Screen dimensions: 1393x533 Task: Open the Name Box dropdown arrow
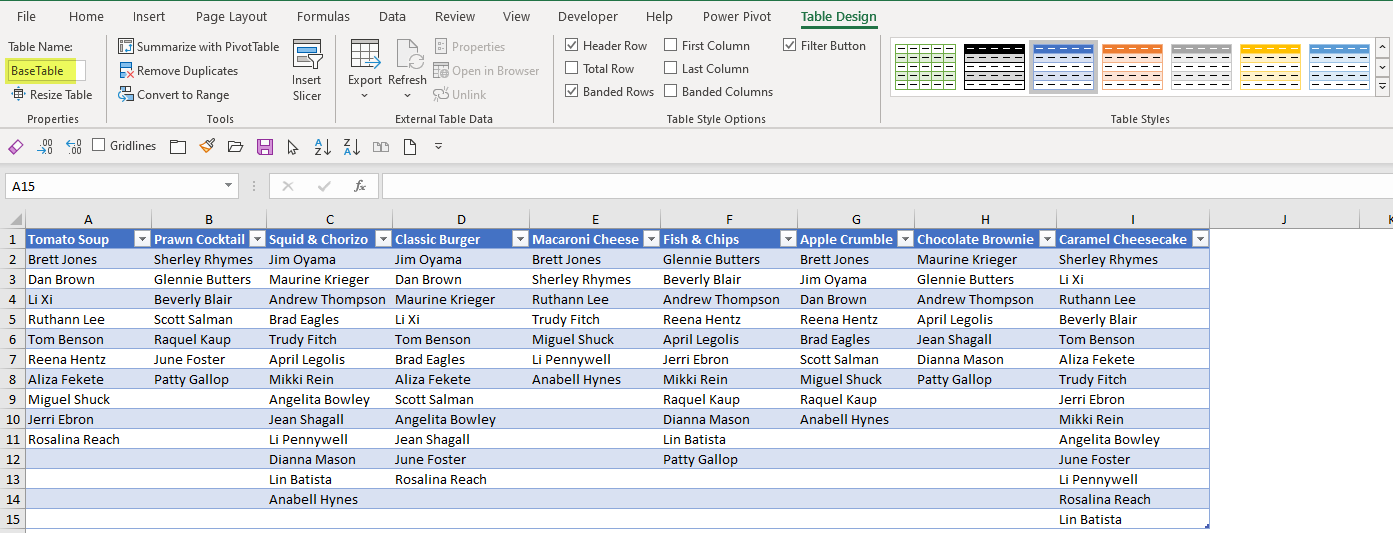coord(230,186)
